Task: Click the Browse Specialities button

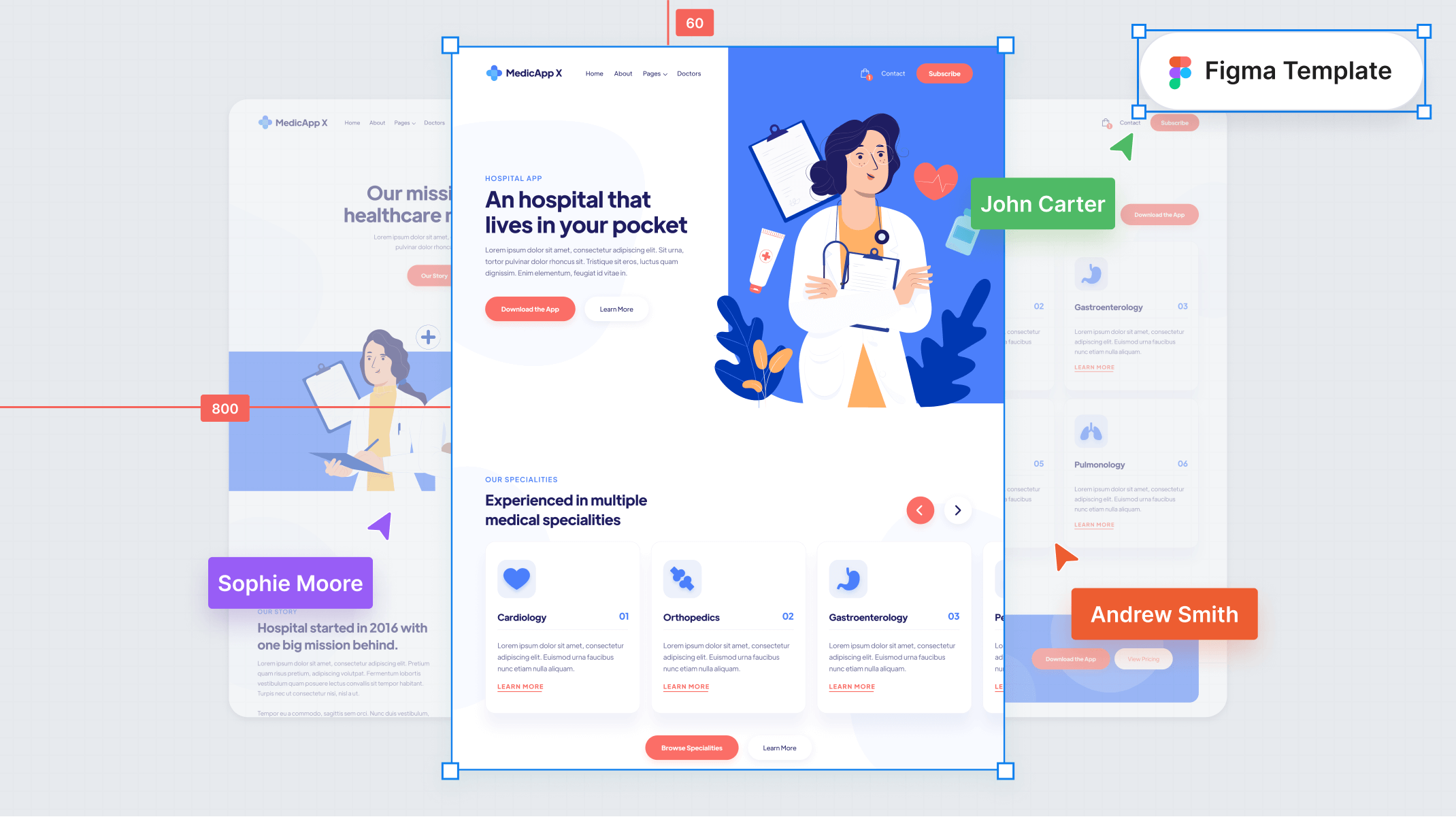Action: click(x=691, y=748)
